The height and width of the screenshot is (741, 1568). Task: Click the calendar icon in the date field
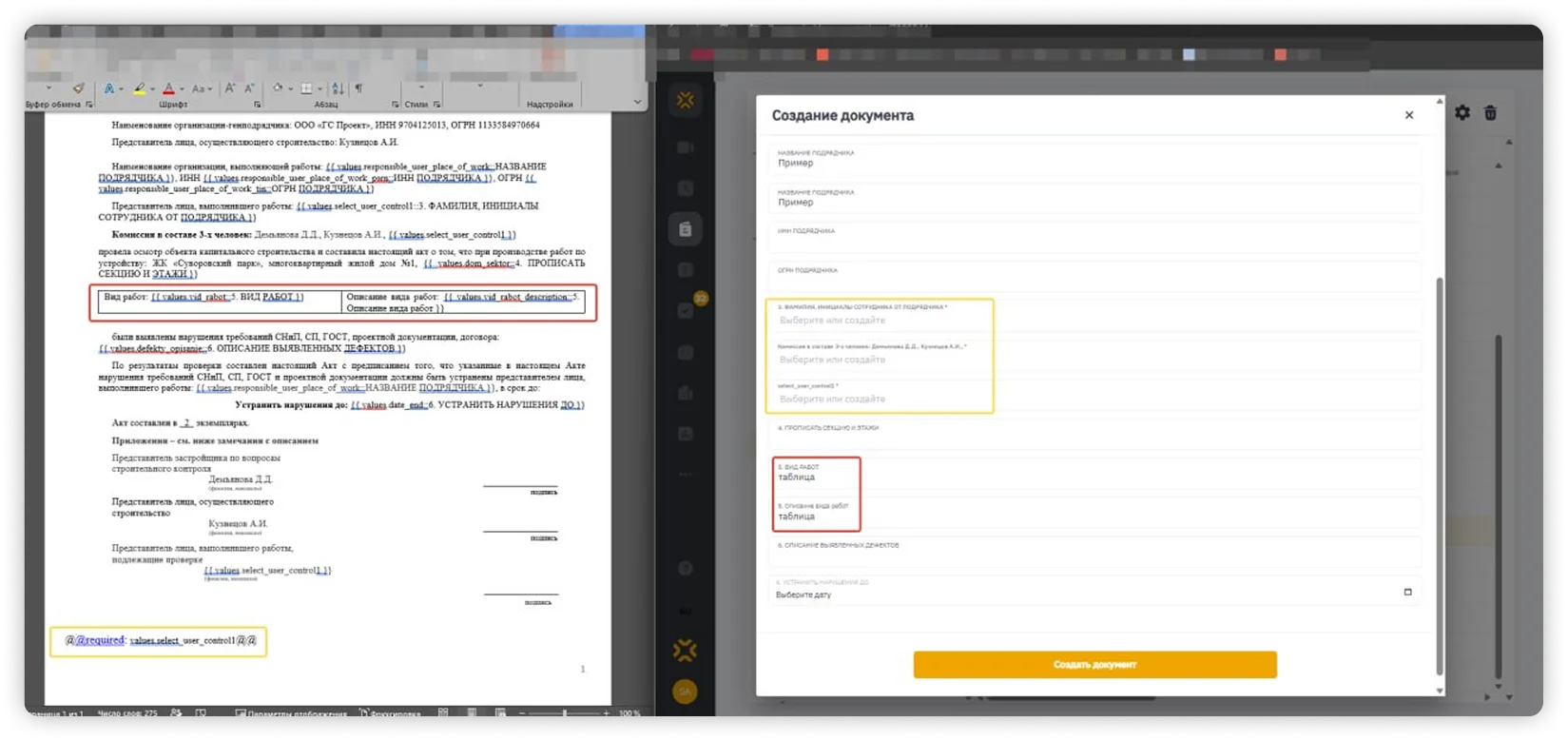[1408, 592]
